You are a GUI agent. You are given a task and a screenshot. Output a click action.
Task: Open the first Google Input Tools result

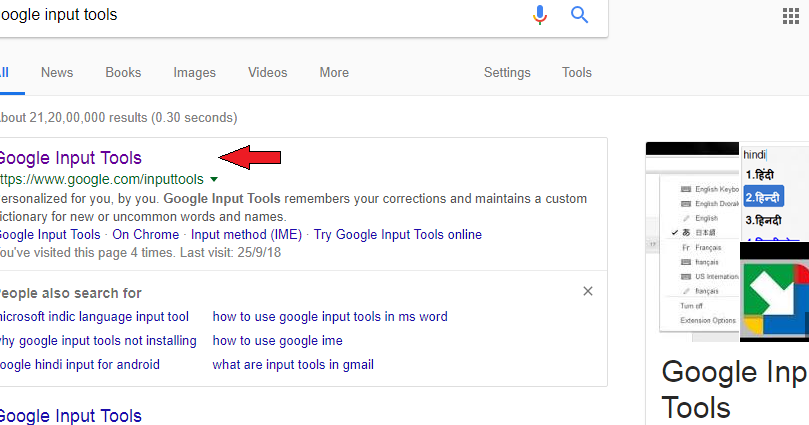(70, 157)
